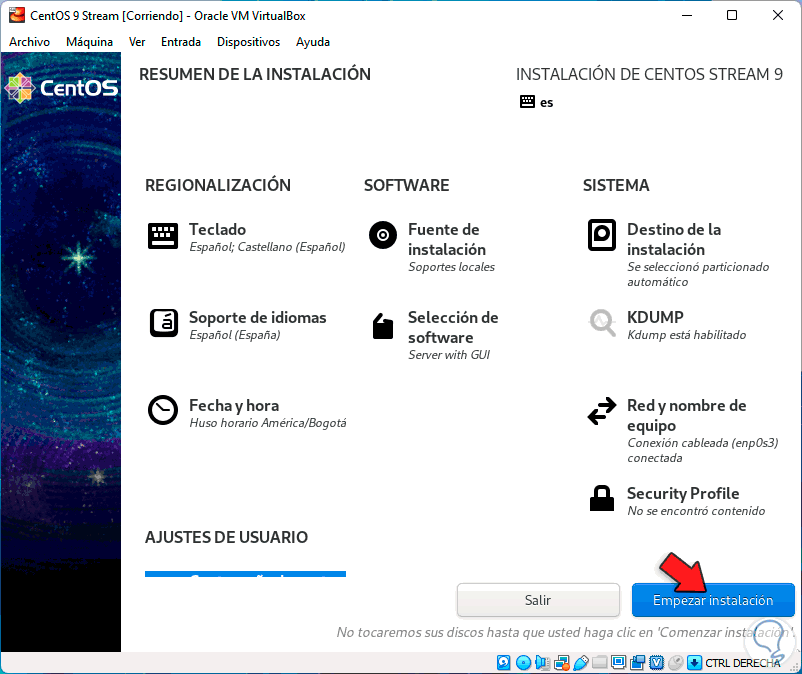Click VirtualBox app icon in title bar
Viewport: 802px width, 674px height.
16,15
